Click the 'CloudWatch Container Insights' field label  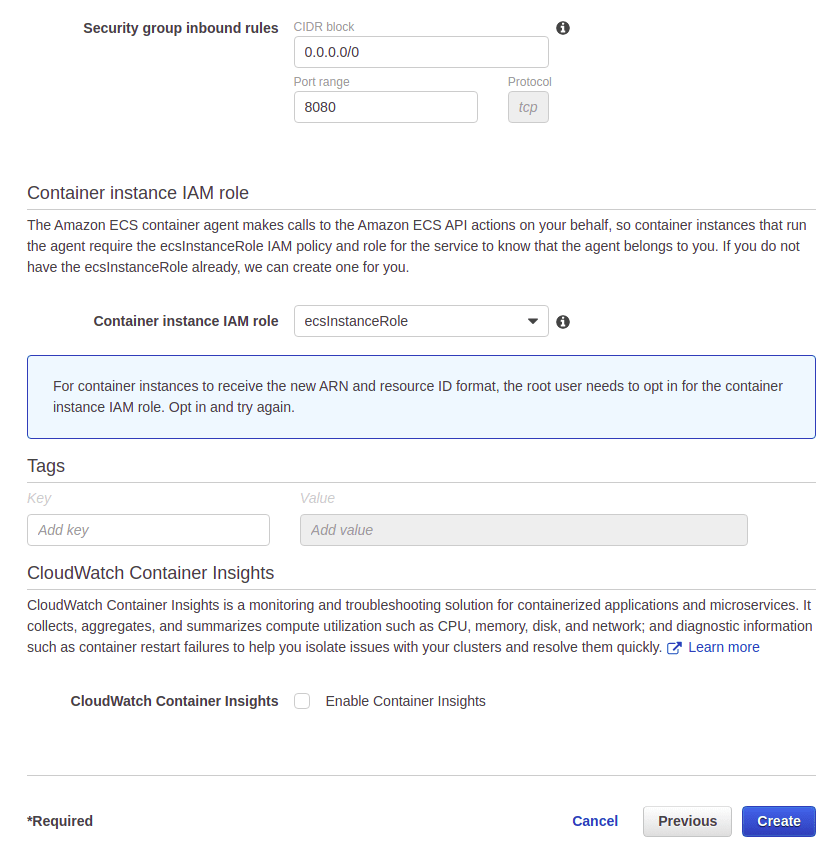(x=174, y=701)
